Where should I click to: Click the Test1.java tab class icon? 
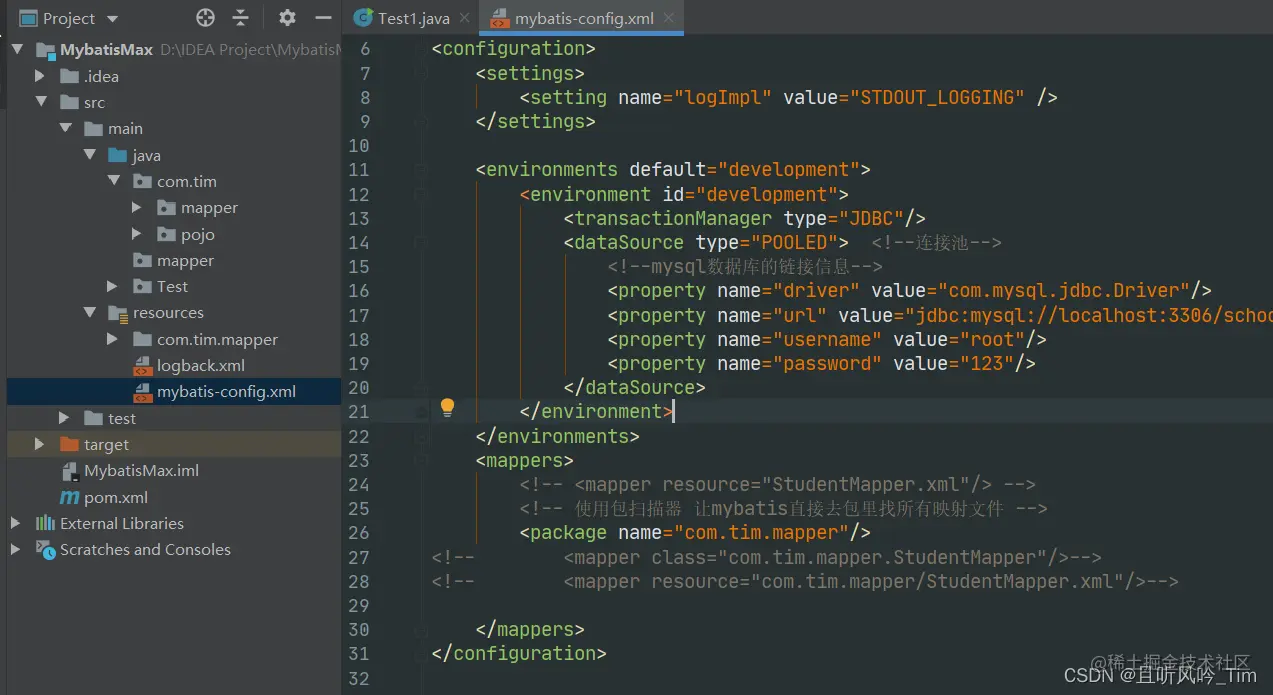pyautogui.click(x=364, y=19)
